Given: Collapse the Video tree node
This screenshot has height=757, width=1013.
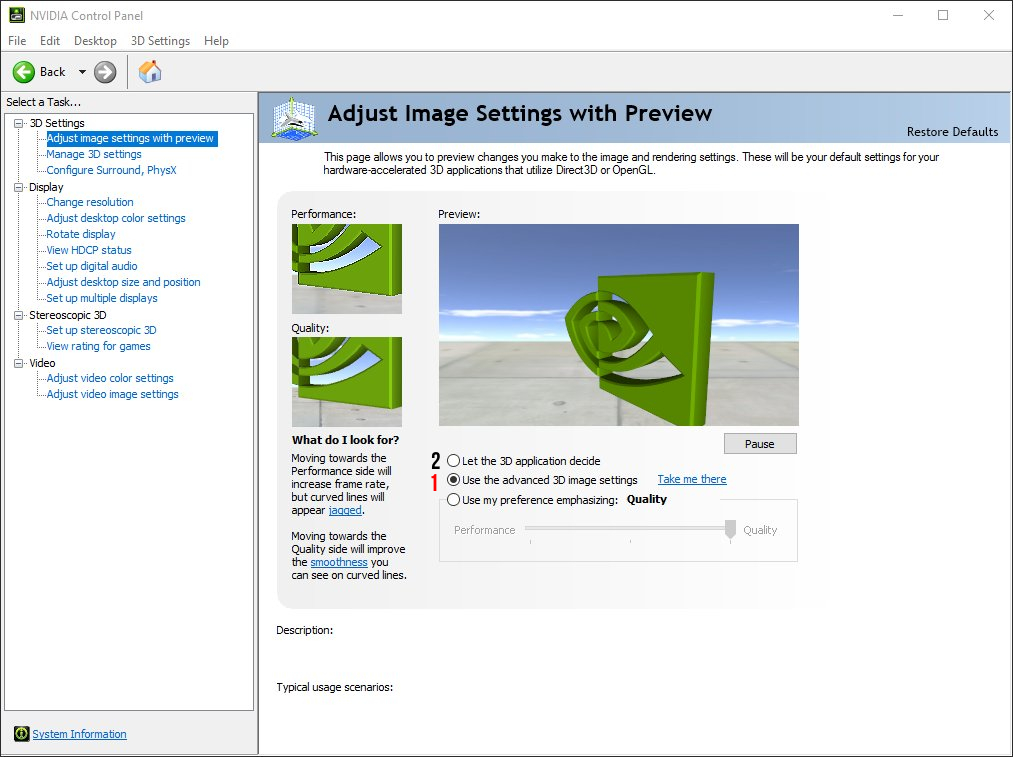Looking at the screenshot, I should click(x=19, y=363).
